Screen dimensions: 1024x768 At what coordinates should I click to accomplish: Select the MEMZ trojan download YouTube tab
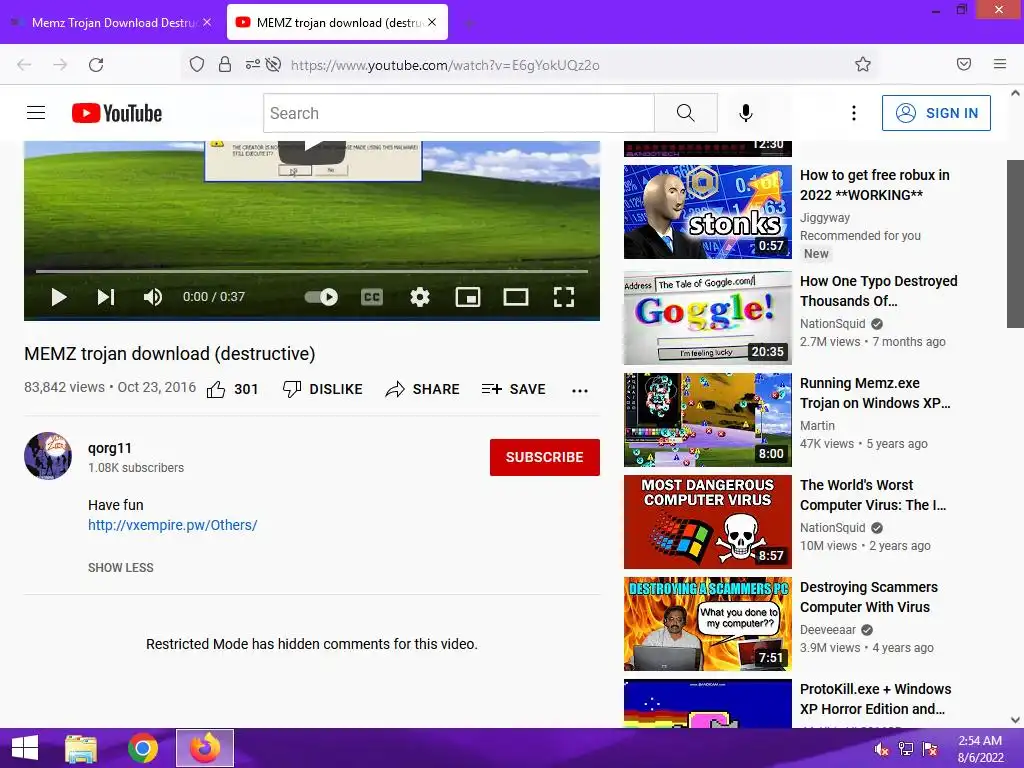[337, 23]
